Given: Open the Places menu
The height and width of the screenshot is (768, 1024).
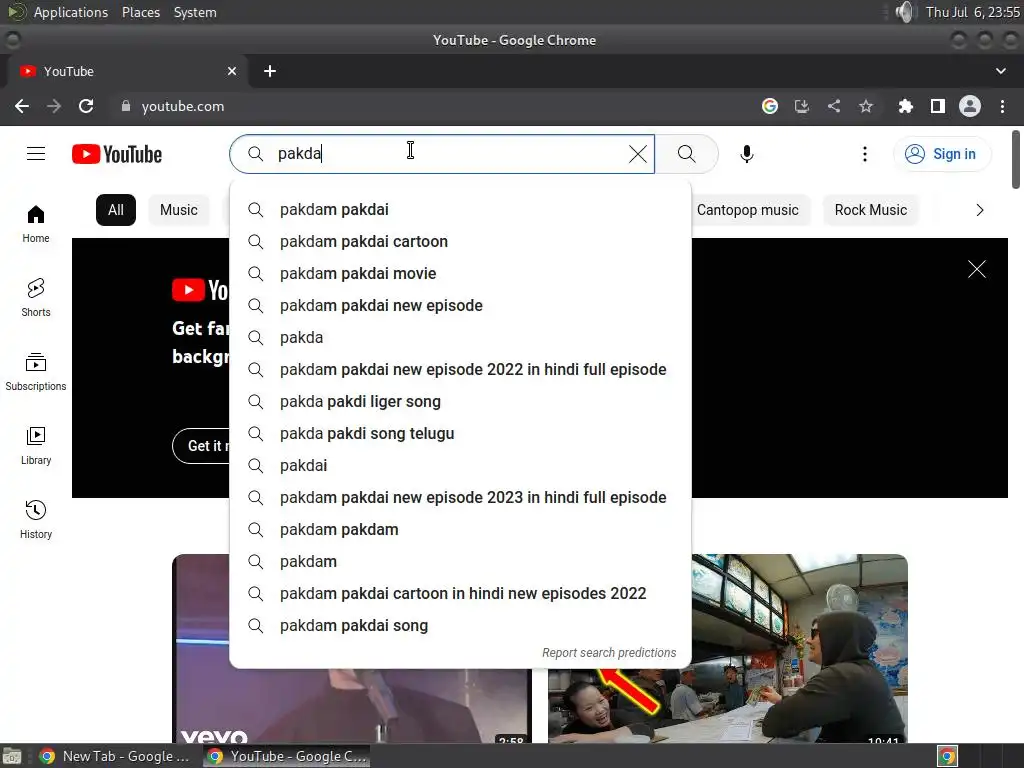Looking at the screenshot, I should coord(140,12).
